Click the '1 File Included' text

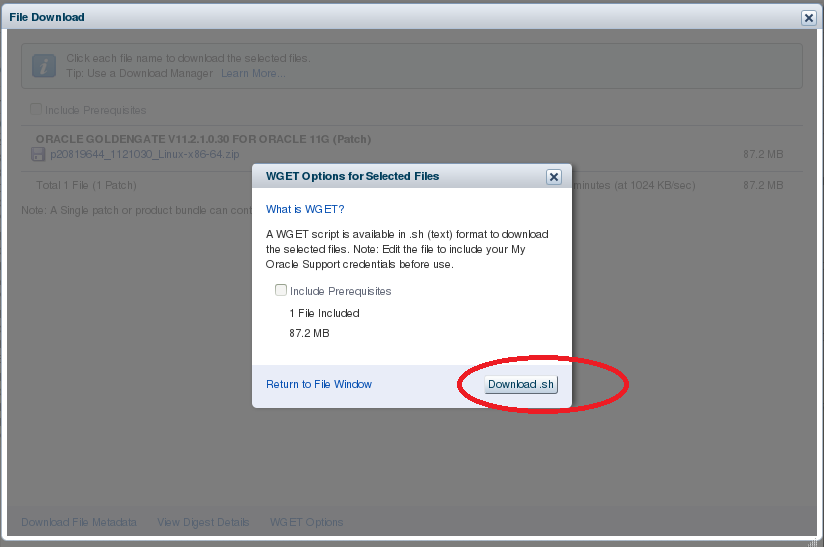pyautogui.click(x=324, y=313)
